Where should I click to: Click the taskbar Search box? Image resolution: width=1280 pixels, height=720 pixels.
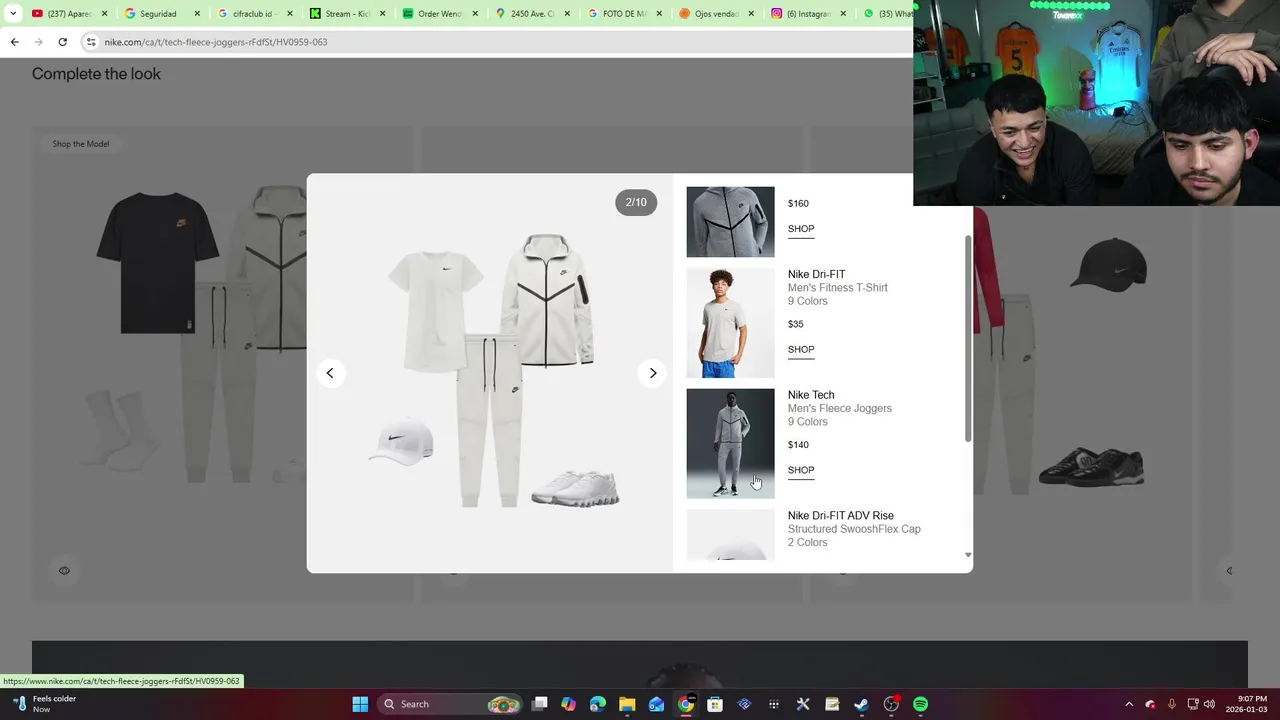(x=450, y=704)
